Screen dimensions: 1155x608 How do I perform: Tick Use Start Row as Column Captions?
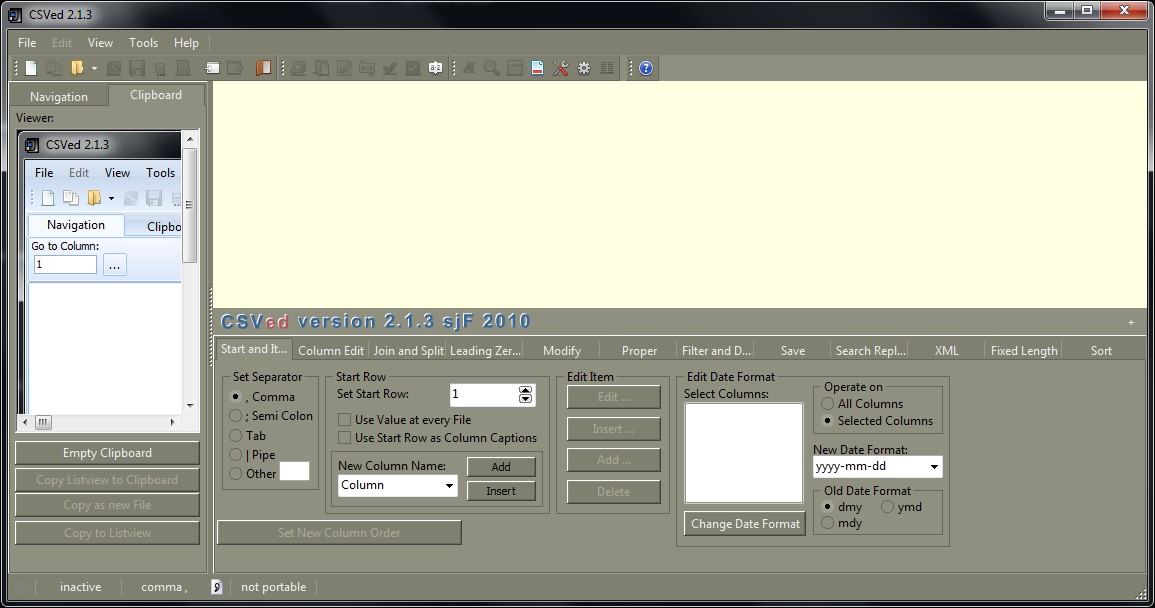tap(344, 438)
